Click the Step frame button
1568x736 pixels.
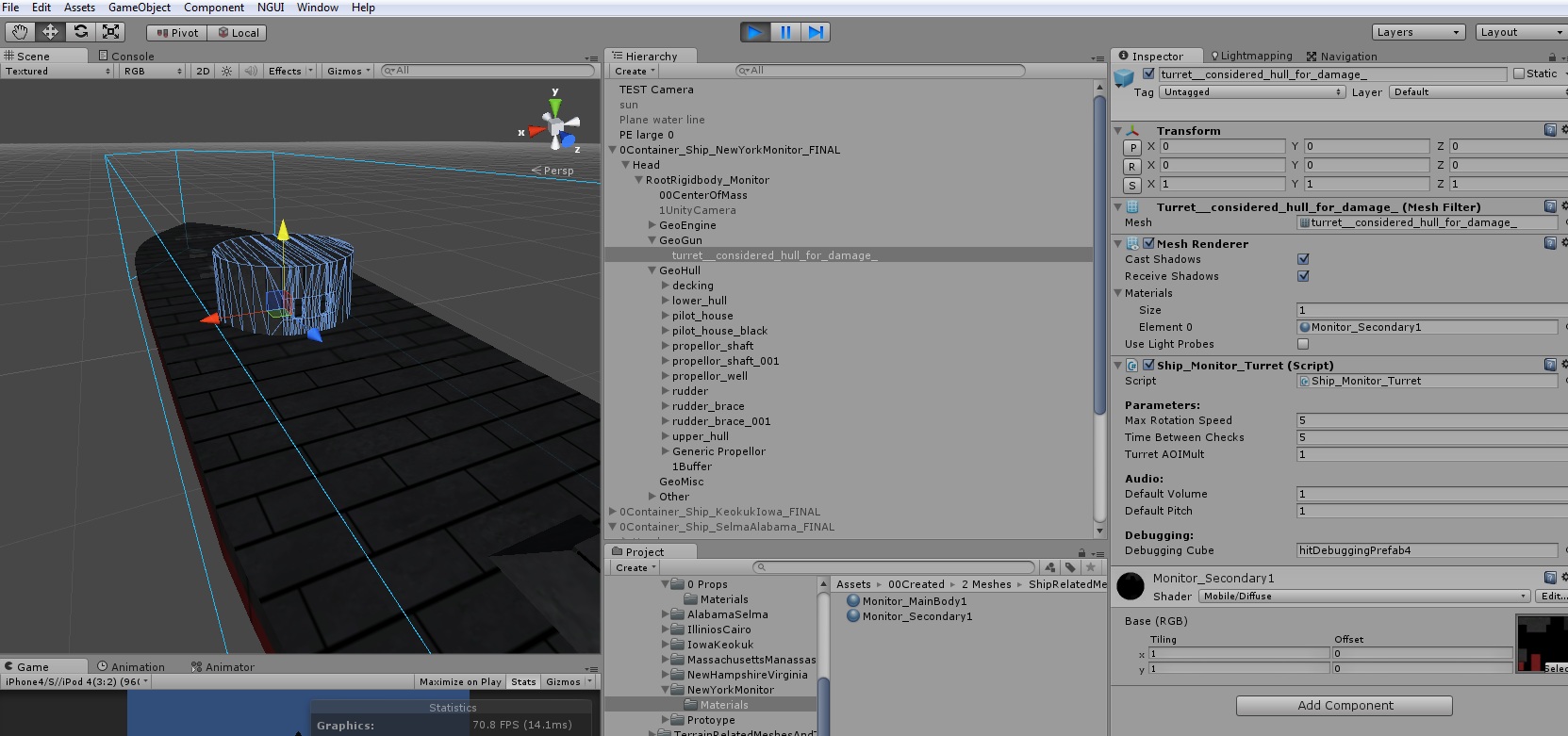[x=816, y=32]
